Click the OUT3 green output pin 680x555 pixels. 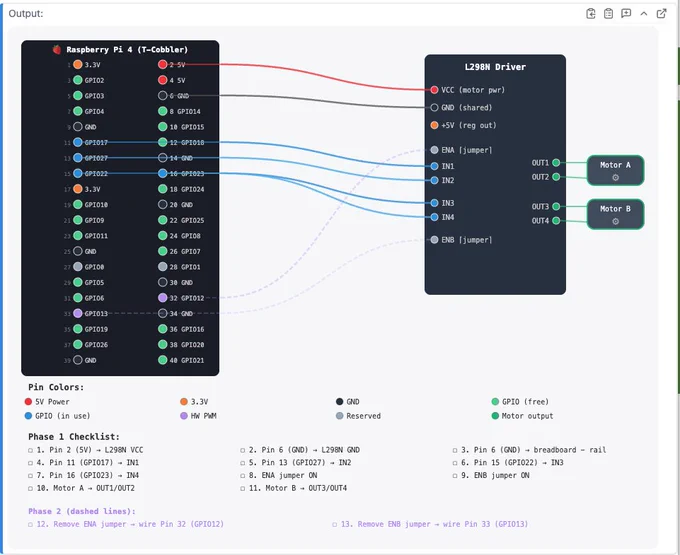click(556, 206)
